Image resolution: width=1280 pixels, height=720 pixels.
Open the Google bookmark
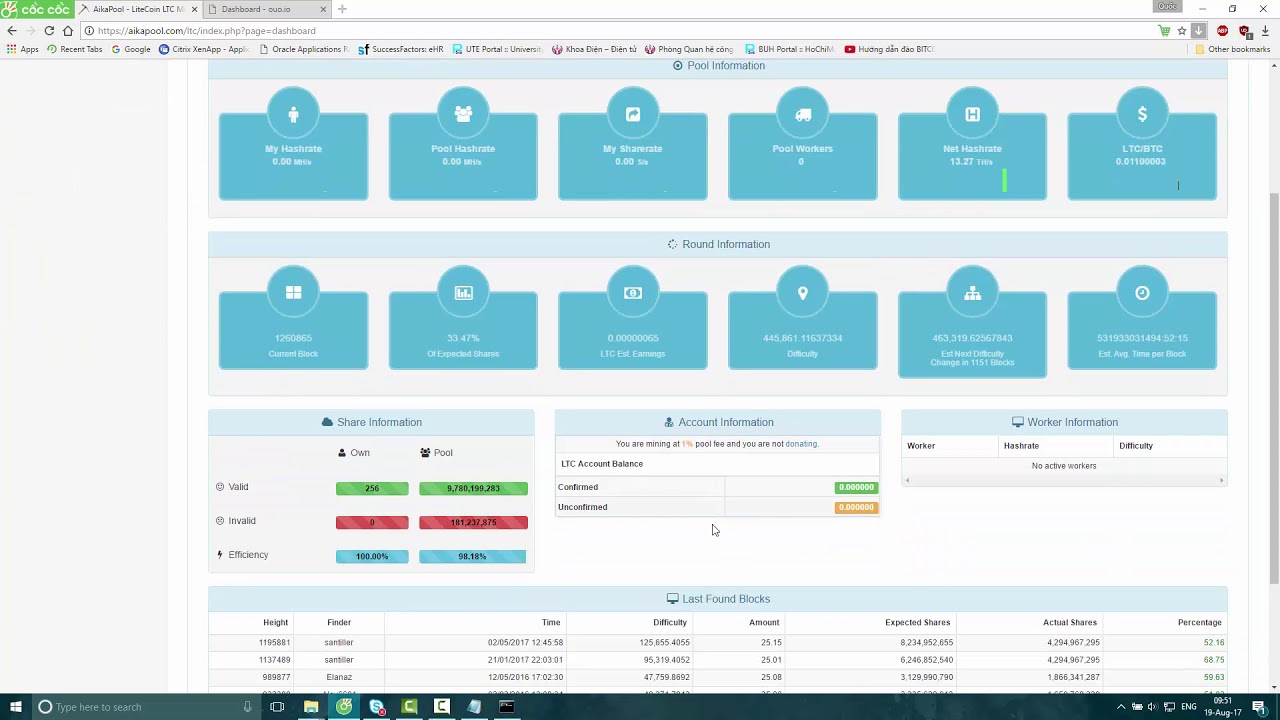point(131,49)
